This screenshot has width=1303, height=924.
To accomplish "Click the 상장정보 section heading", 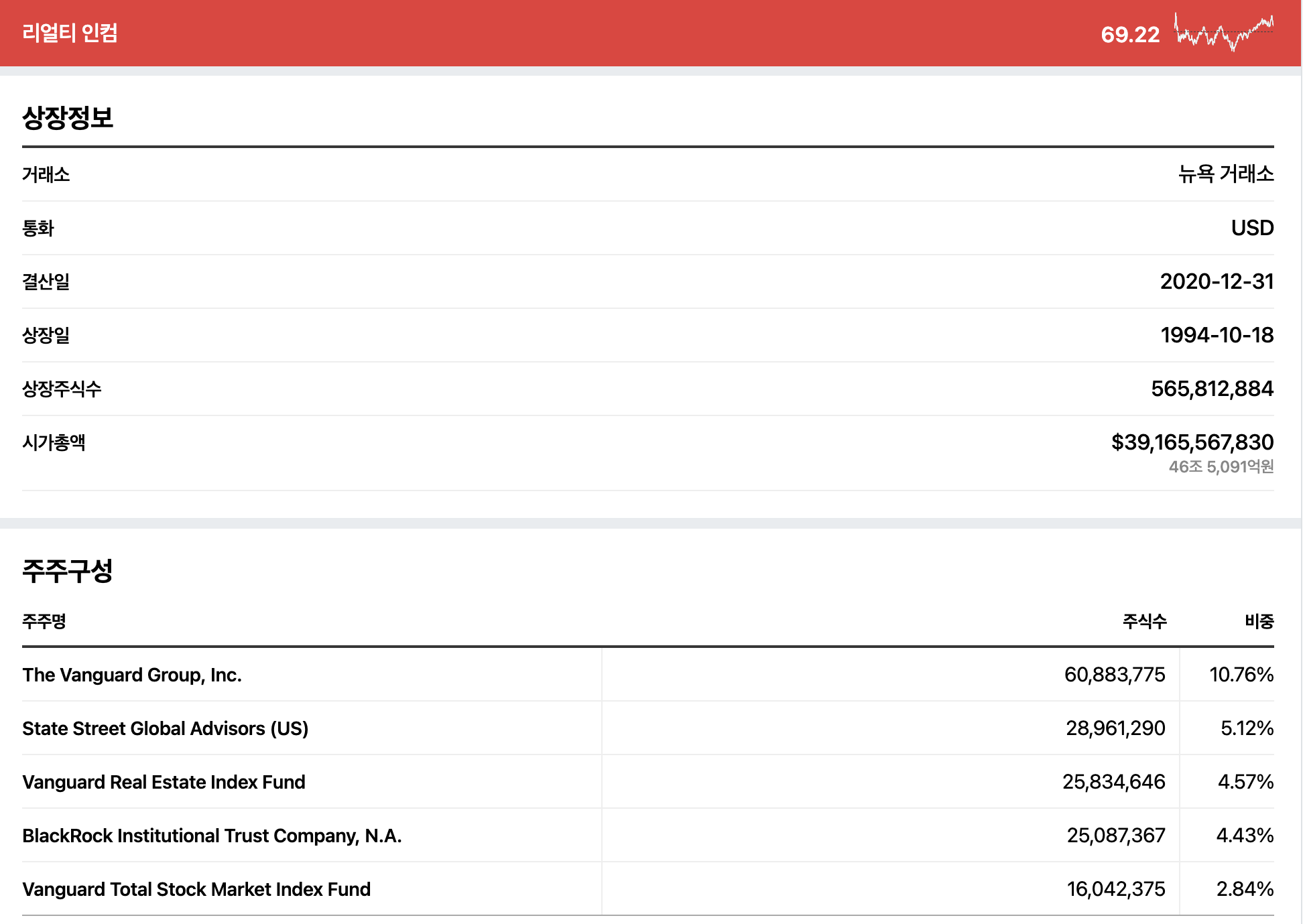I will [x=68, y=118].
